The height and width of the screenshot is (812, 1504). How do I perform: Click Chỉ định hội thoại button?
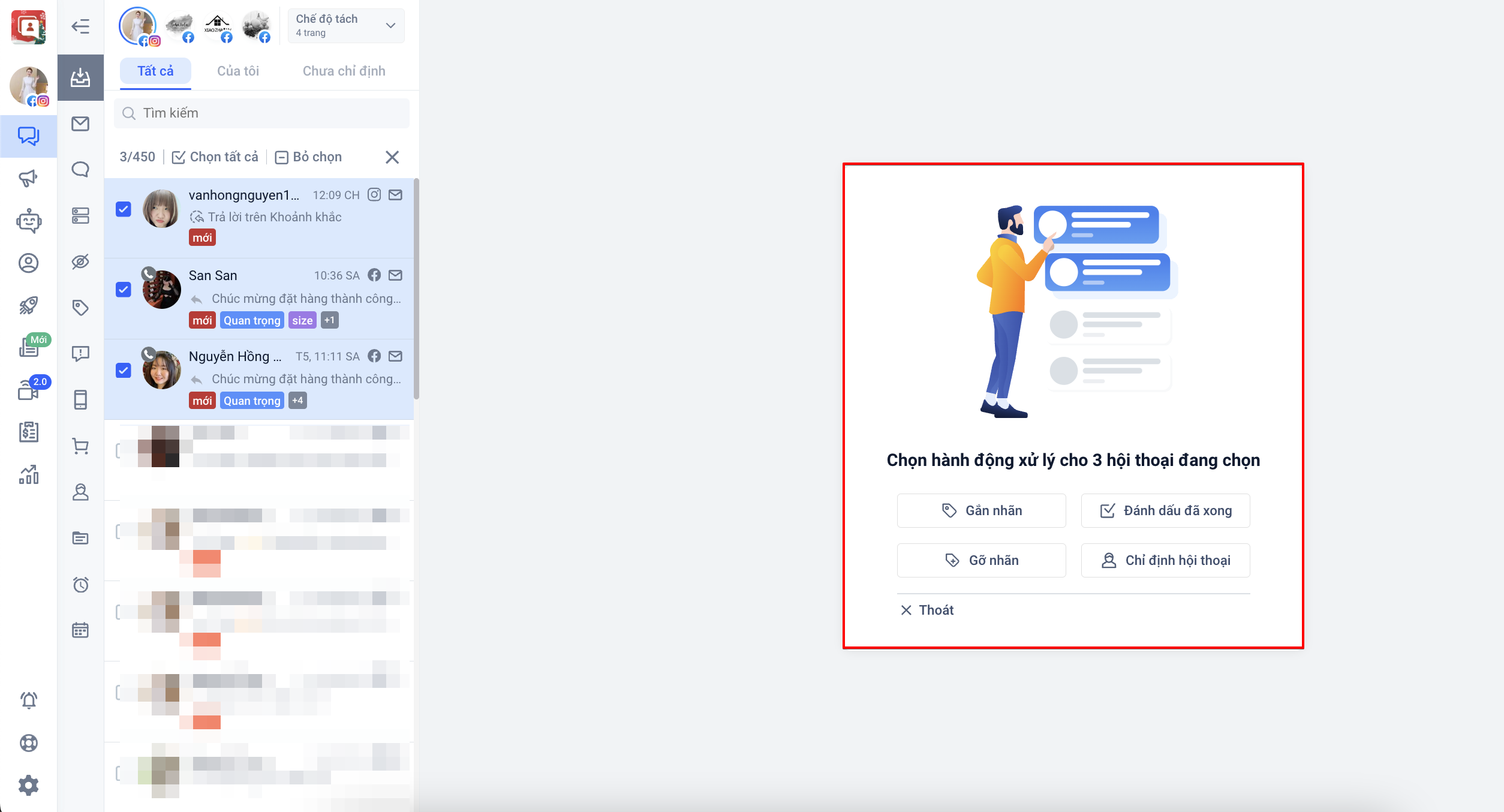pyautogui.click(x=1165, y=560)
